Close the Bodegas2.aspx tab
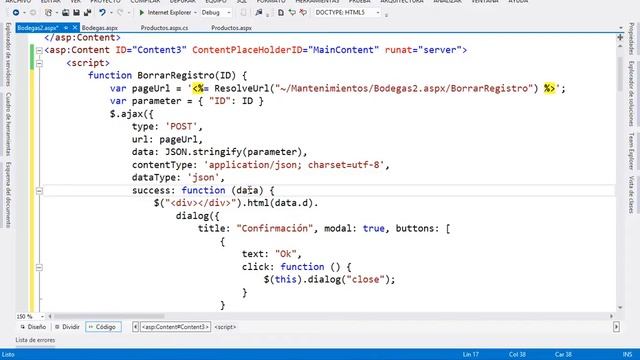Viewport: 640px width, 360px height. point(75,28)
